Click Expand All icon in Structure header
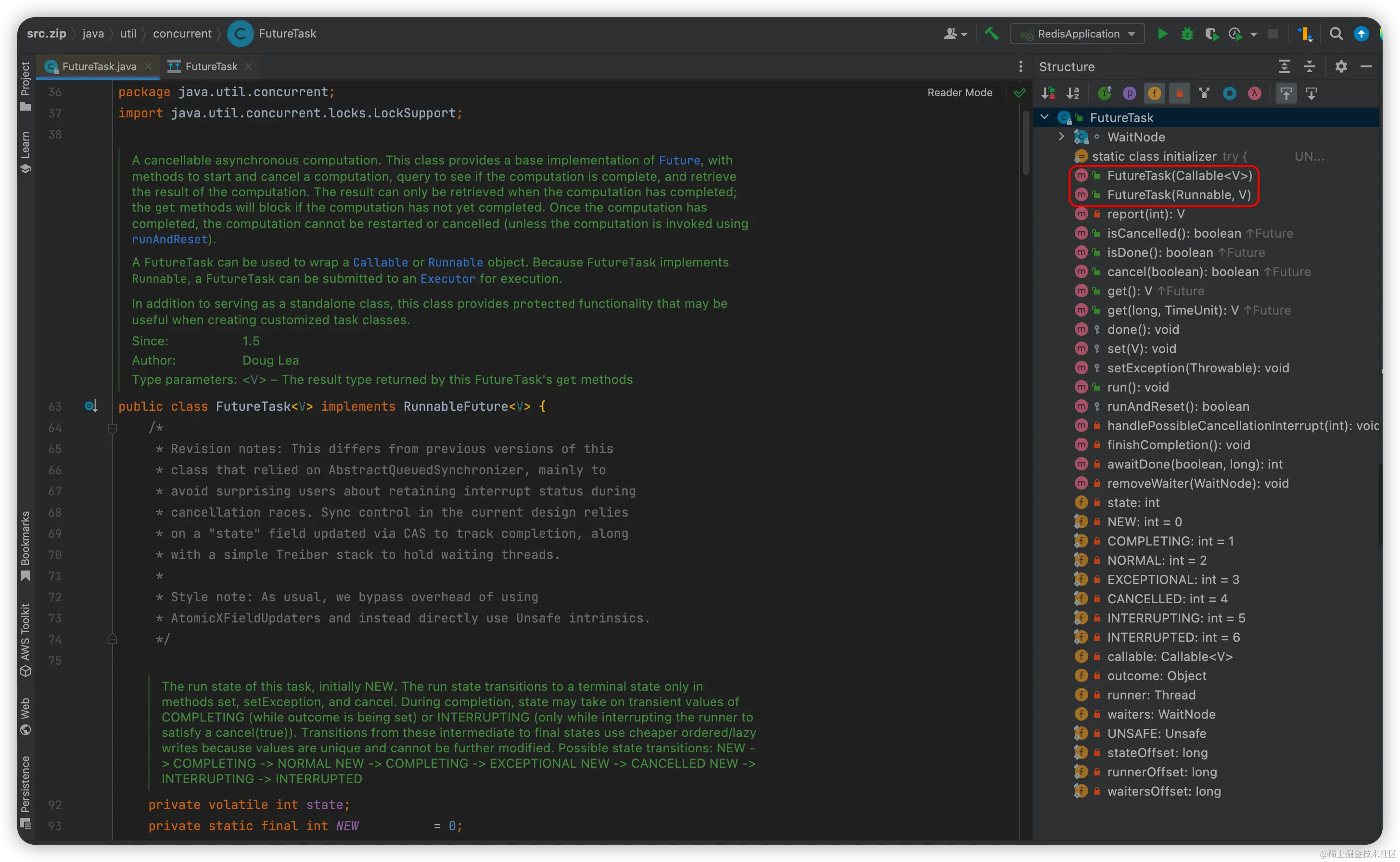 pos(1284,67)
